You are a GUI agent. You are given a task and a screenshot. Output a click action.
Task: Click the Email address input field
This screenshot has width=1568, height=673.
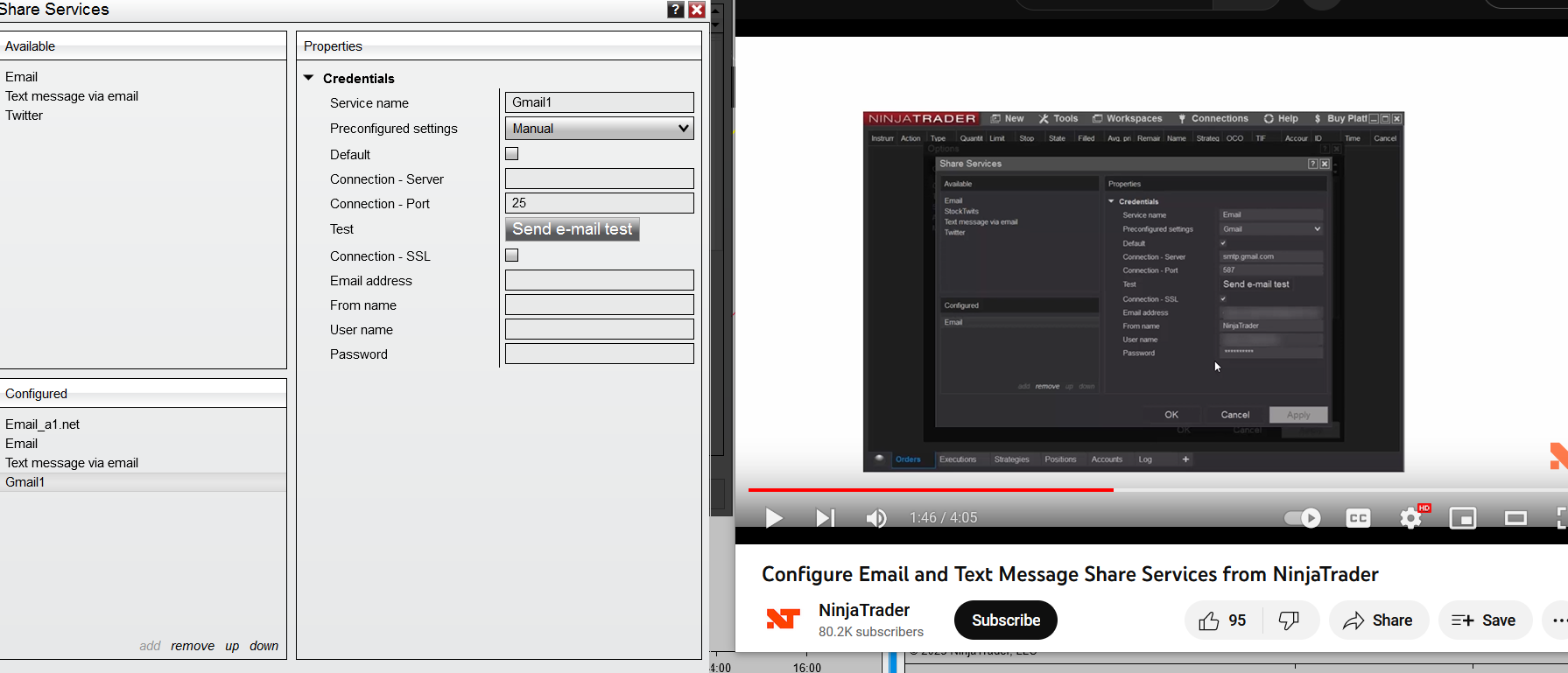600,280
